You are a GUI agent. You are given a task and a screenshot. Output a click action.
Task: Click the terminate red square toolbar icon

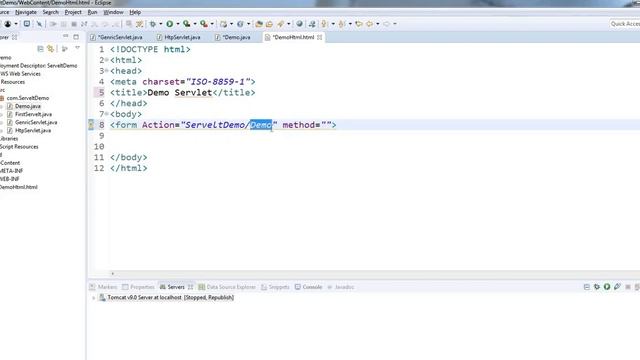tap(74, 24)
